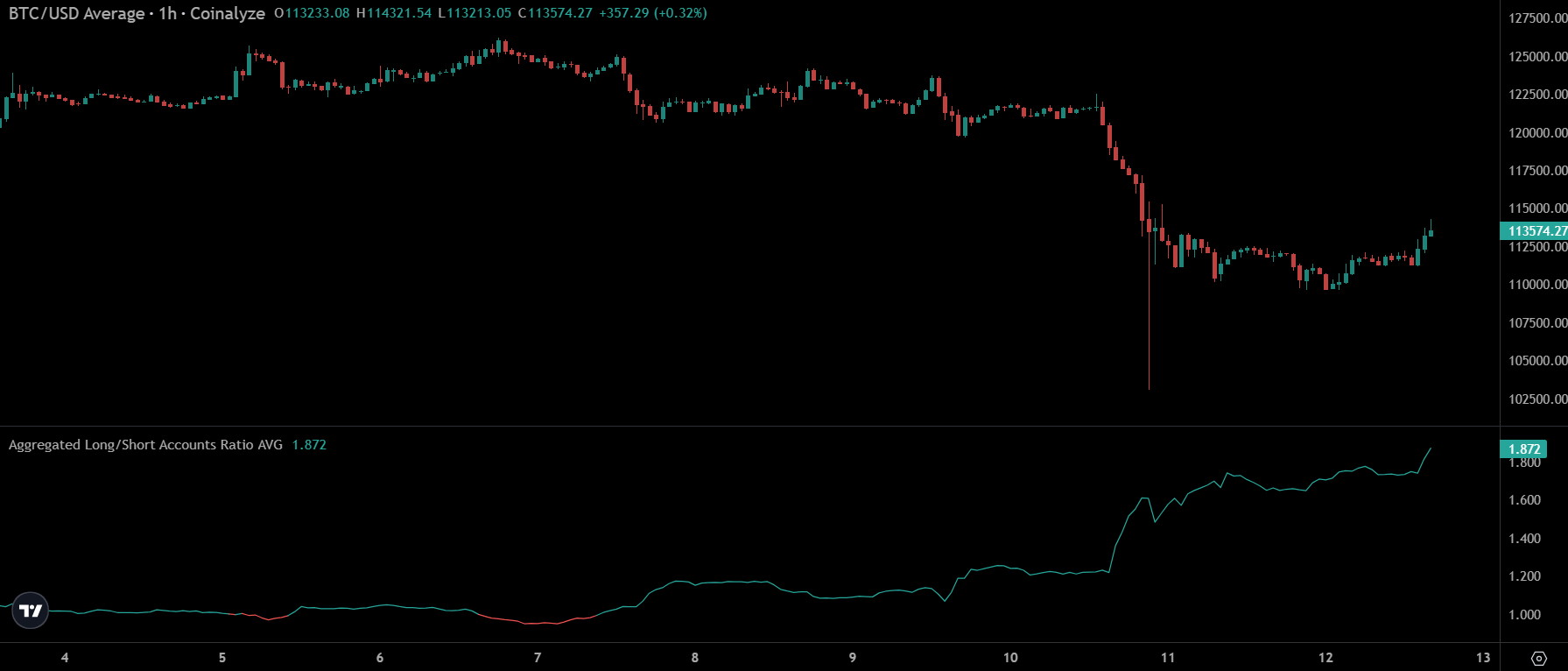The width and height of the screenshot is (1568, 671).
Task: Open chart settings gear icon
Action: 1538,658
